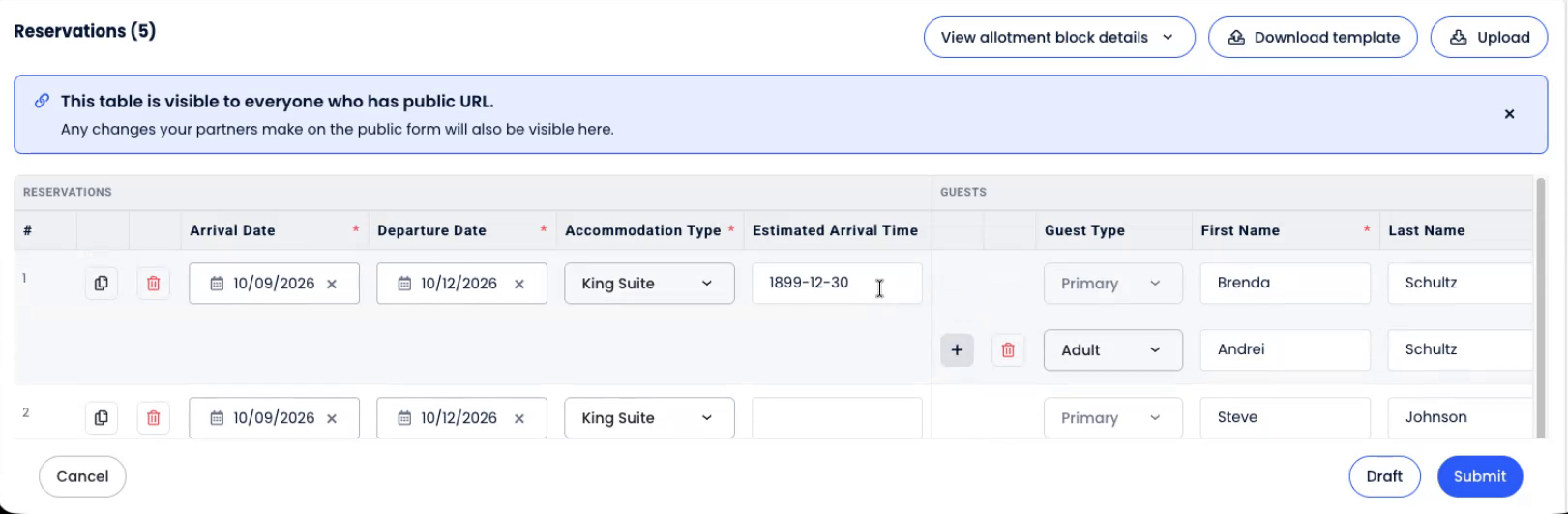Delete reservation row 2 using trash icon

[x=153, y=418]
